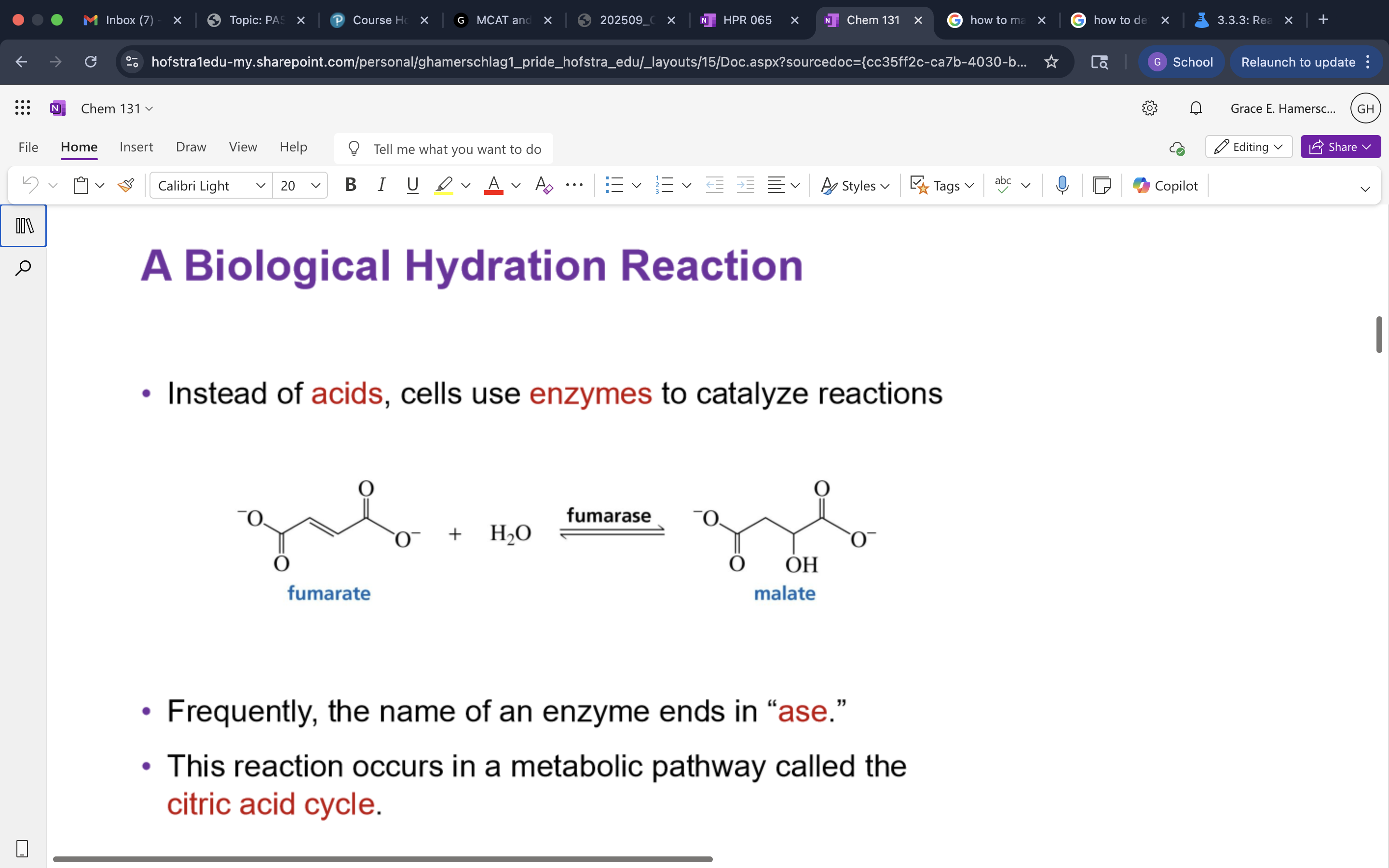
Task: Open search in the left sidebar
Action: tap(23, 268)
